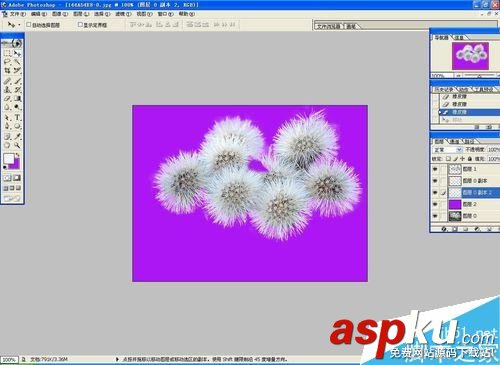The height and width of the screenshot is (365, 500).
Task: Open the 画笔 palette well tab
Action: pos(351,26)
